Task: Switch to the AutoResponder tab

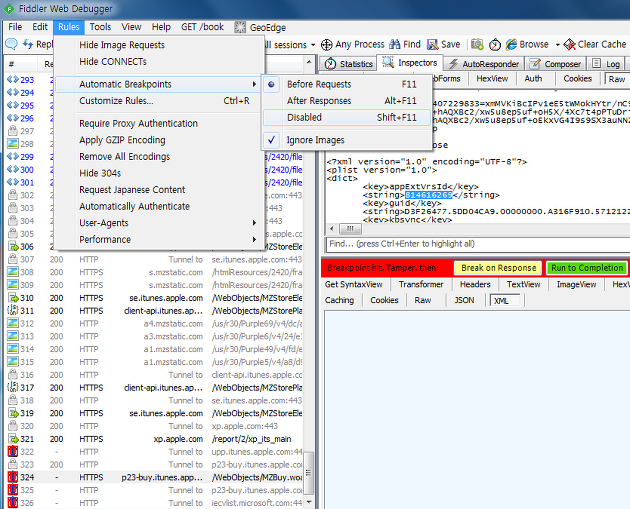Action: (x=484, y=63)
